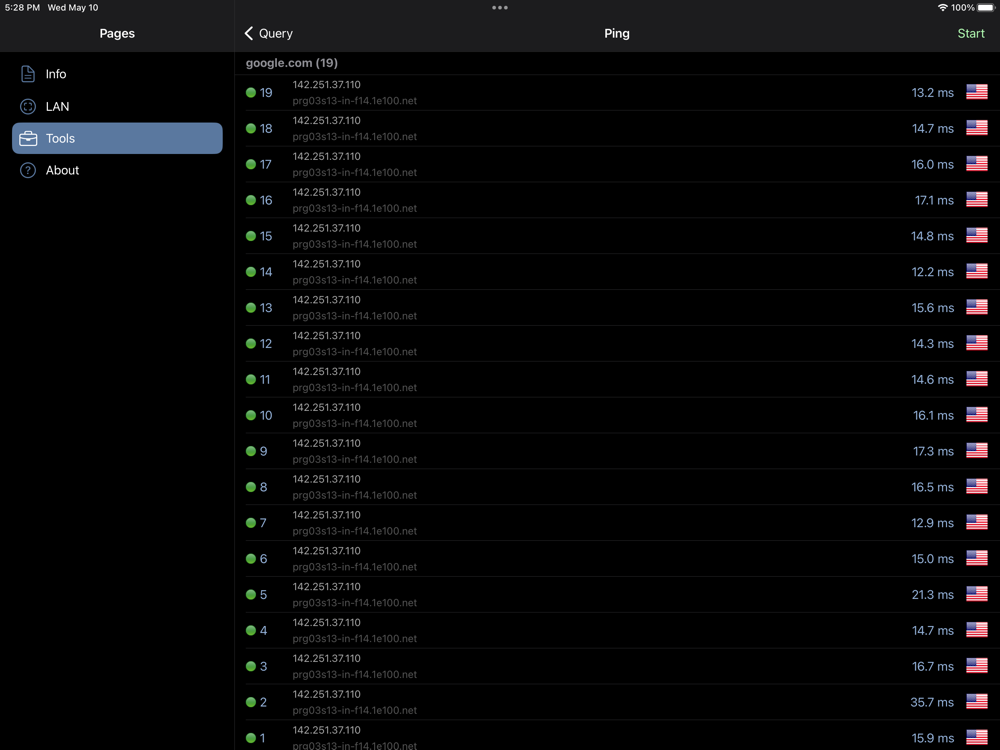The image size is (1000, 750).
Task: Select the 16.7 ms latency value
Action: 932,666
